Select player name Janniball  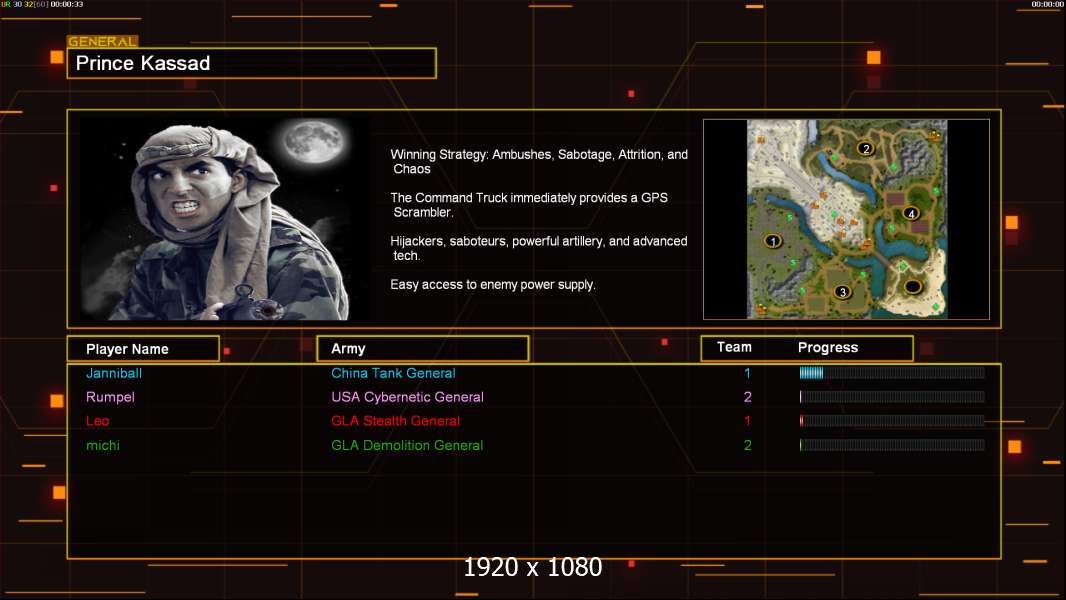coord(114,373)
